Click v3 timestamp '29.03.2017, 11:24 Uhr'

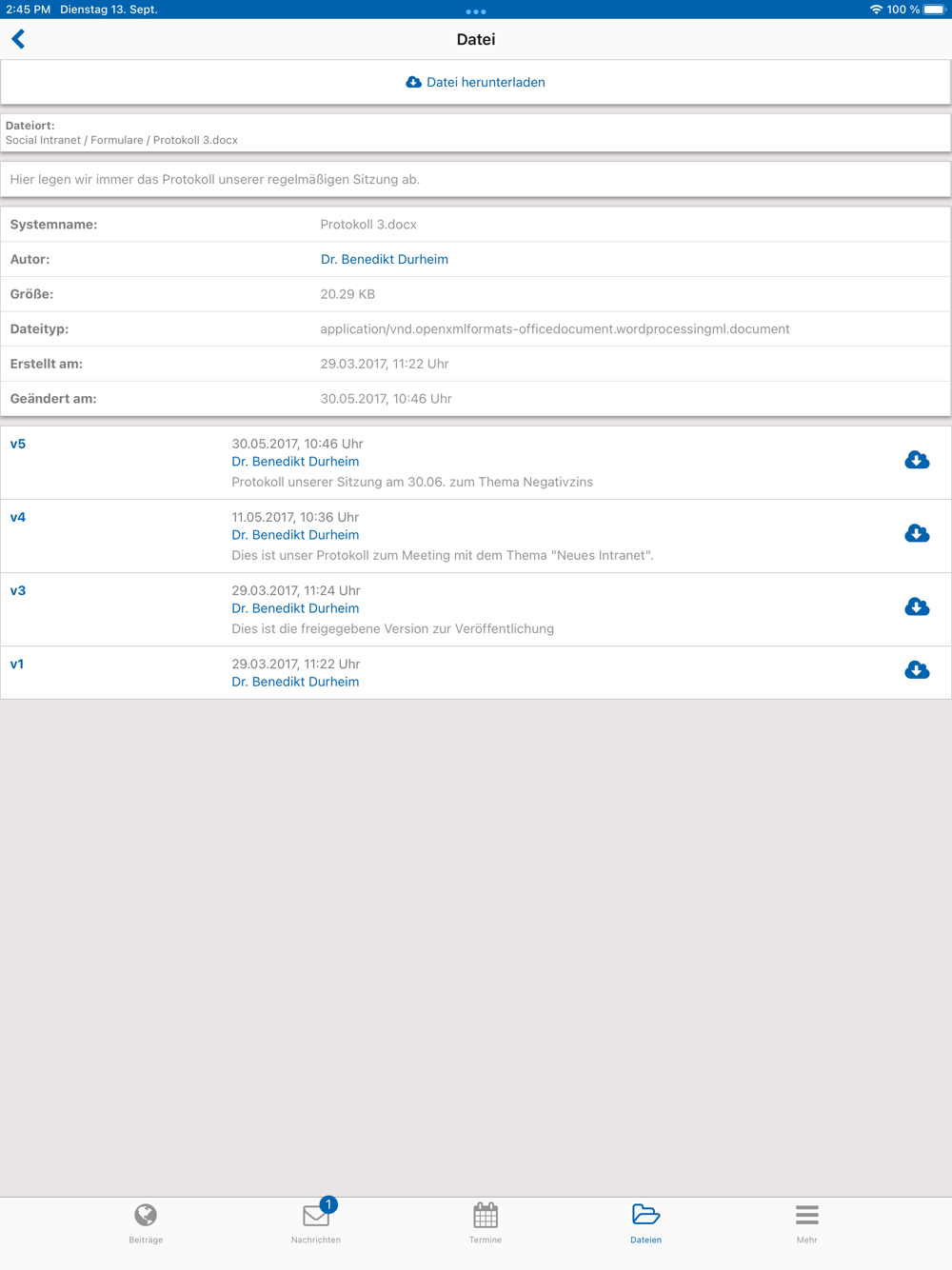click(x=296, y=590)
